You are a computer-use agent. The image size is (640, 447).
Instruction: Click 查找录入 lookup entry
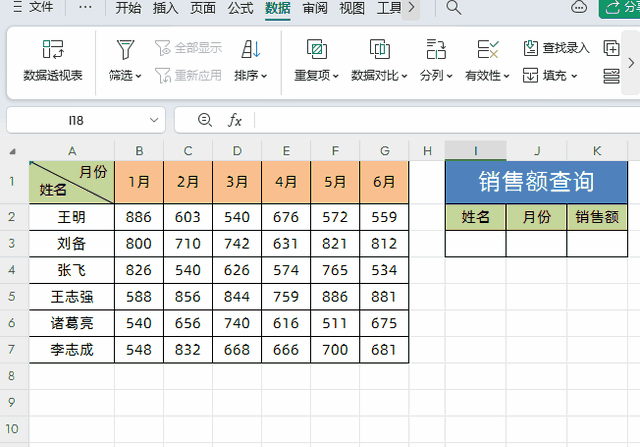(x=556, y=48)
